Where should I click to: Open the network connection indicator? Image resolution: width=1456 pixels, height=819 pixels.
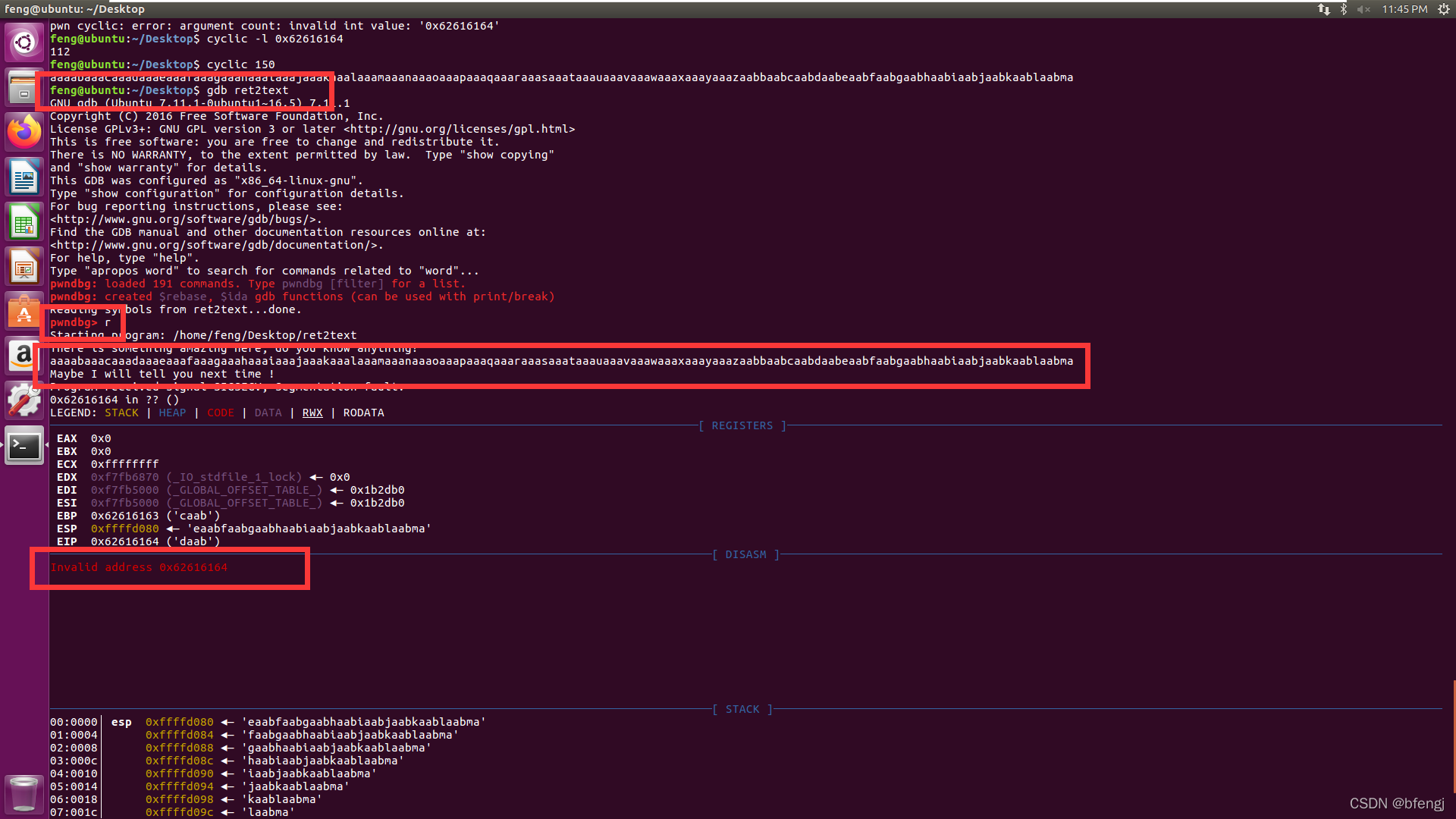(1323, 9)
